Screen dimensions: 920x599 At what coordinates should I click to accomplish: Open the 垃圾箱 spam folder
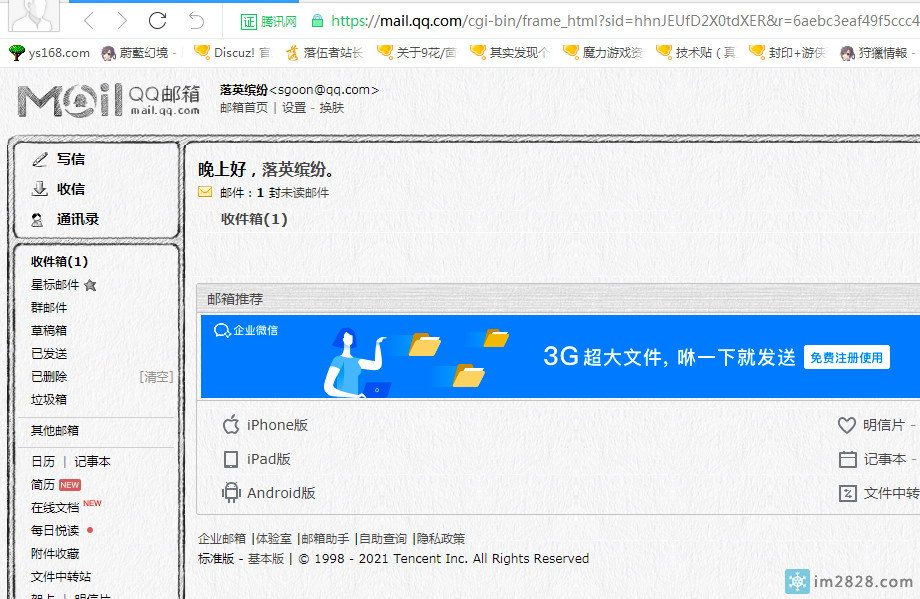tap(49, 400)
